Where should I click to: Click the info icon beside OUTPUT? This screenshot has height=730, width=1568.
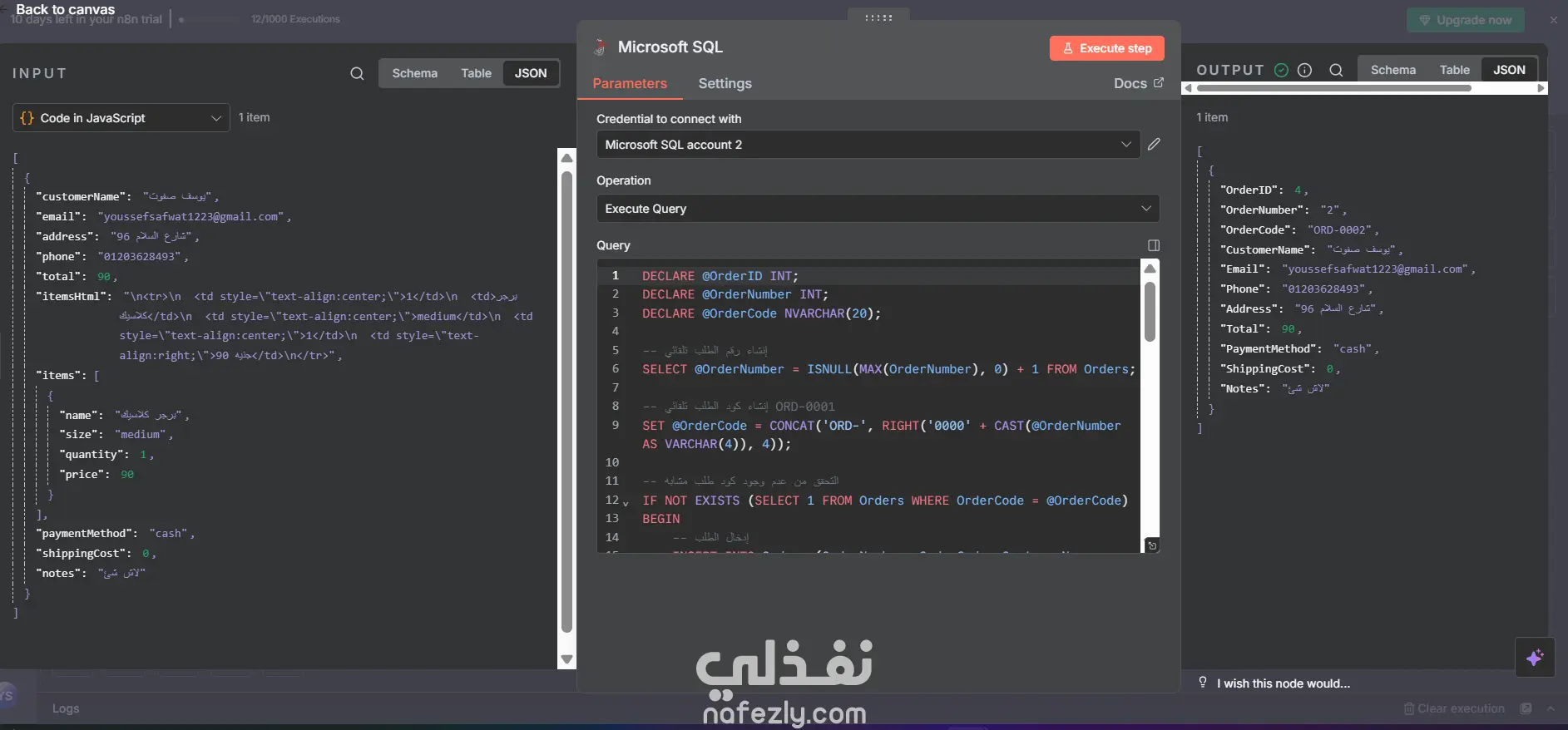tap(1304, 70)
